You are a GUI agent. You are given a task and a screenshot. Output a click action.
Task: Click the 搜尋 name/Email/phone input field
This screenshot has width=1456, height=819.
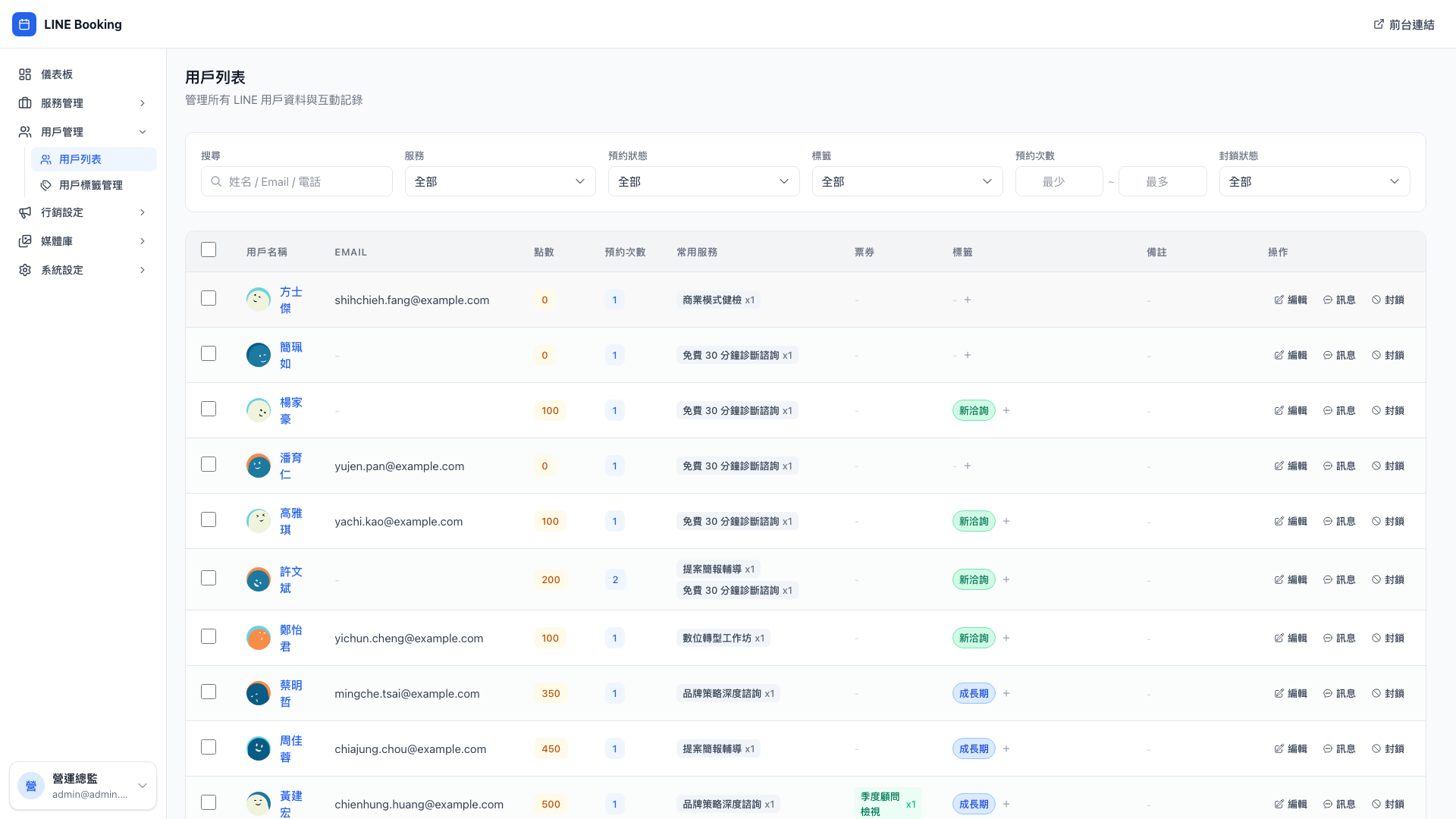coord(297,181)
